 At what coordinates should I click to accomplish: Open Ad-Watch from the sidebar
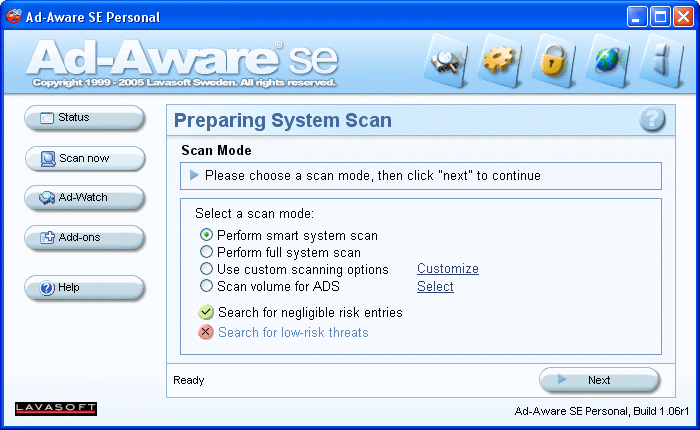[x=84, y=197]
